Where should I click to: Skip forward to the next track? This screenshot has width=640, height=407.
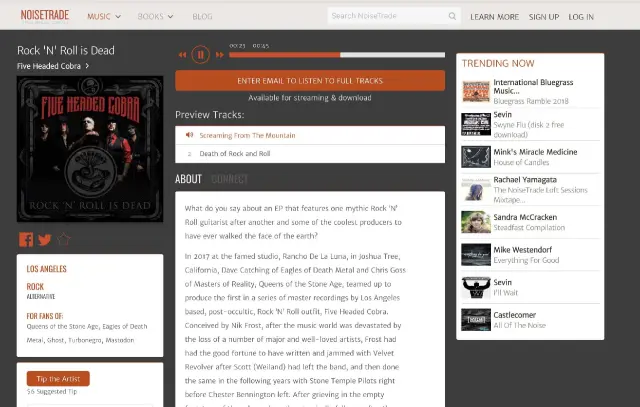click(x=220, y=55)
